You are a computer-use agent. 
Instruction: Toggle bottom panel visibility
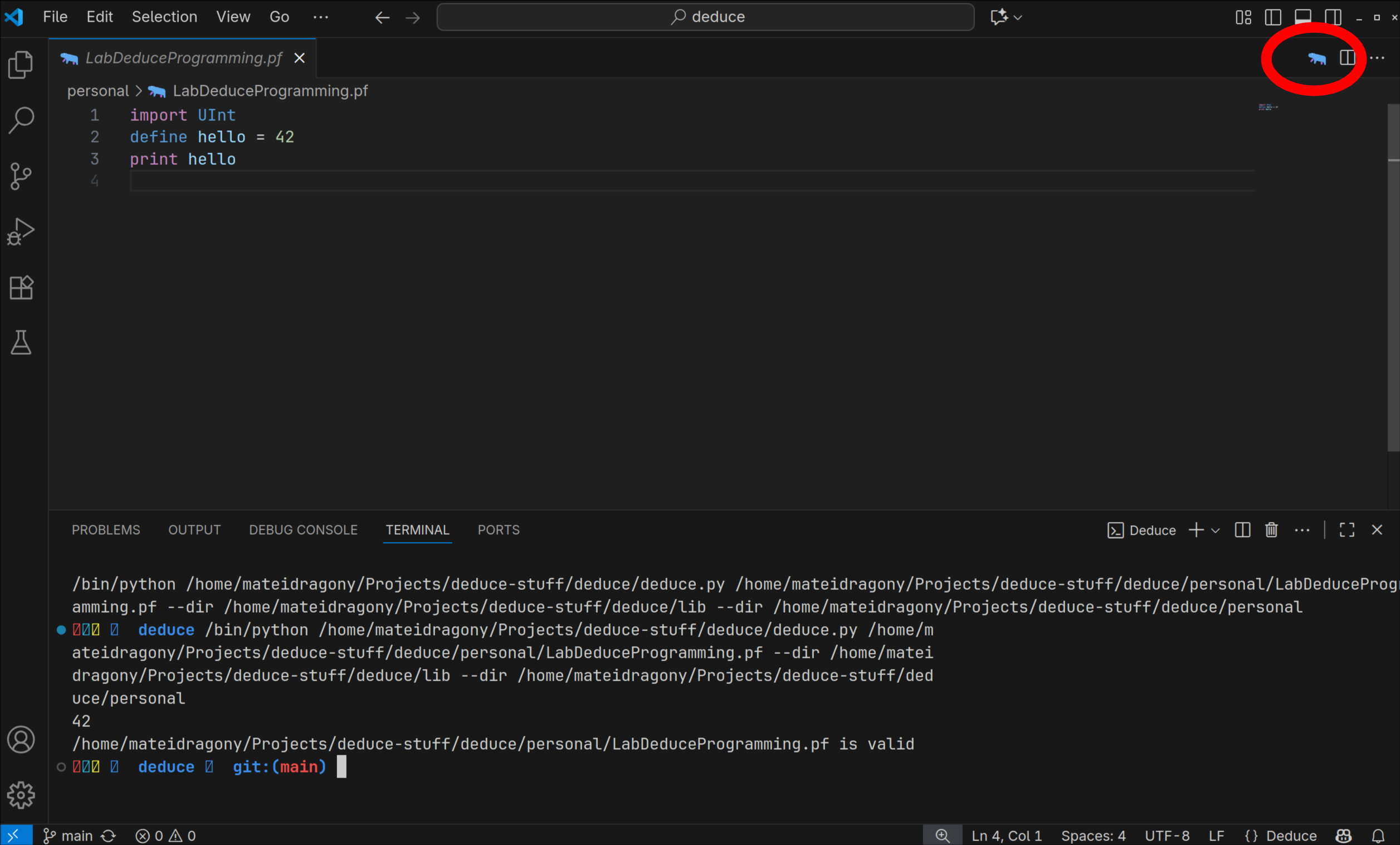pyautogui.click(x=1303, y=17)
